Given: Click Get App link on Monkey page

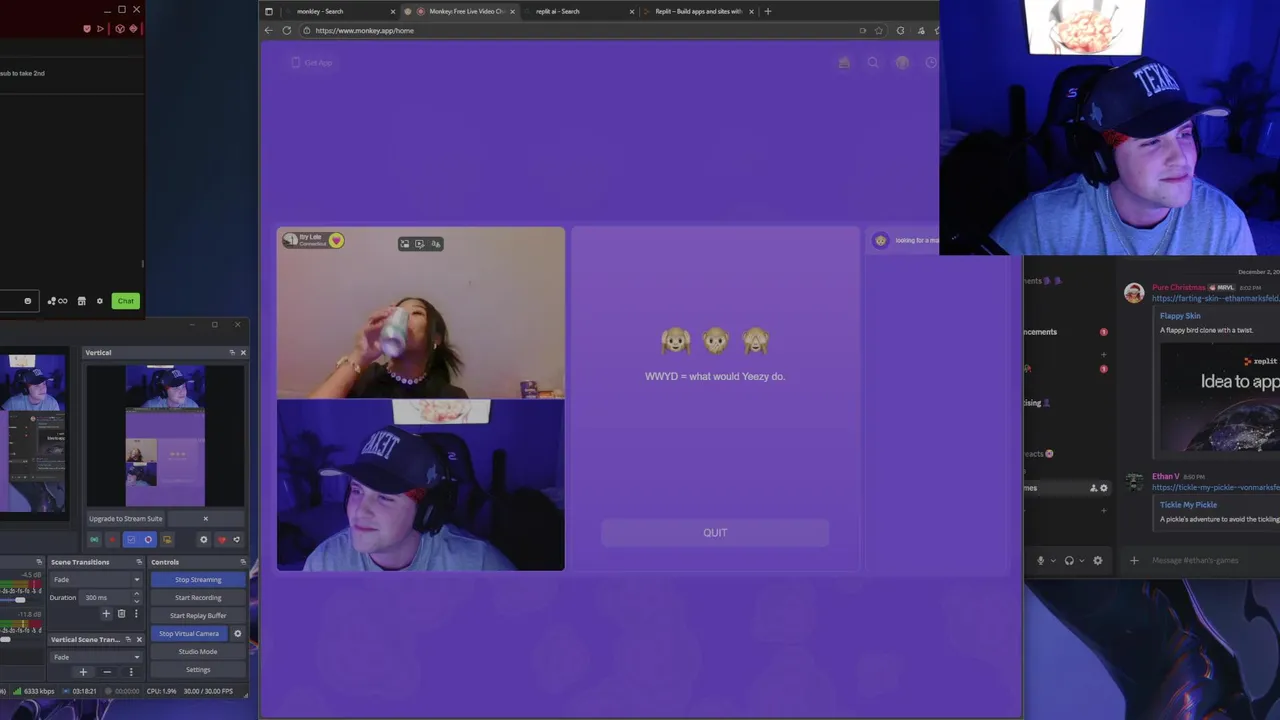Looking at the screenshot, I should click(312, 62).
